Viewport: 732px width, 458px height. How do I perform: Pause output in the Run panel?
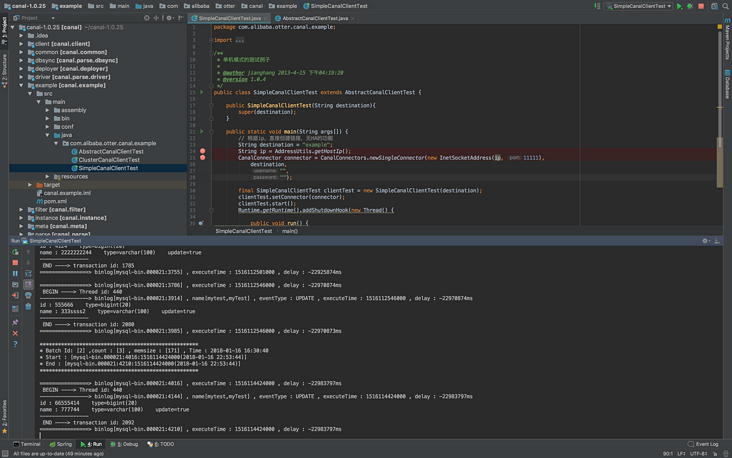point(15,274)
